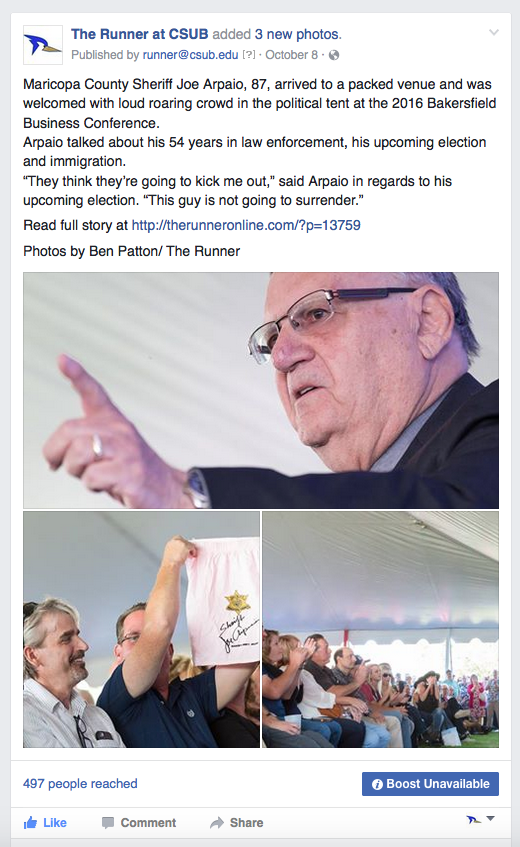Click the info icon in Boost Unavailable
The image size is (520, 847).
pyautogui.click(x=377, y=784)
